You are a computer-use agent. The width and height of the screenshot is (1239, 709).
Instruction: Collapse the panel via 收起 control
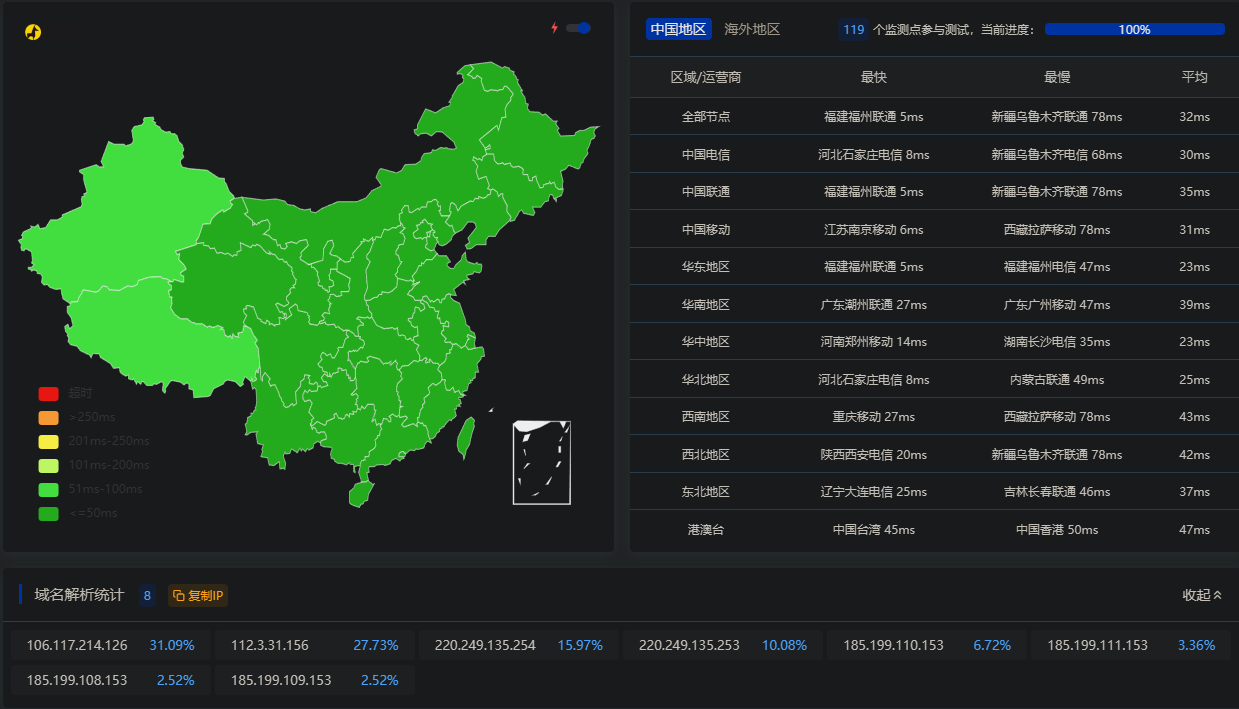click(x=1201, y=594)
